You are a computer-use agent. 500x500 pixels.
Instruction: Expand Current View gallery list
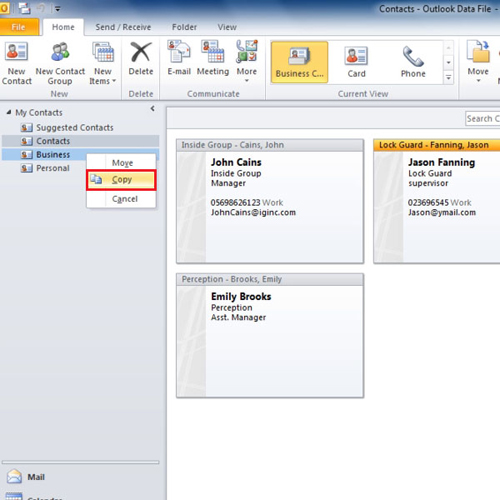coord(448,78)
